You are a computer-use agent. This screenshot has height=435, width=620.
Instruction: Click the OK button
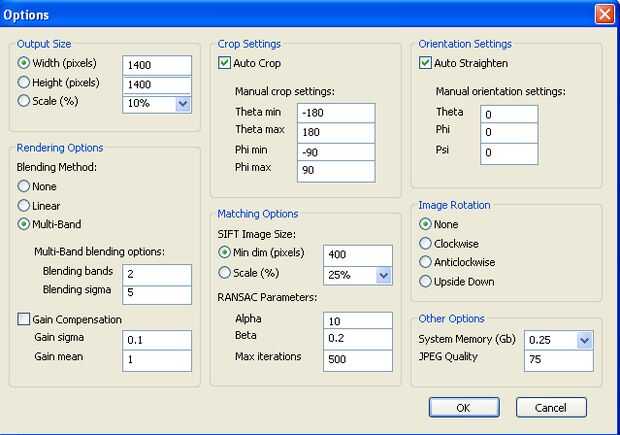point(464,408)
